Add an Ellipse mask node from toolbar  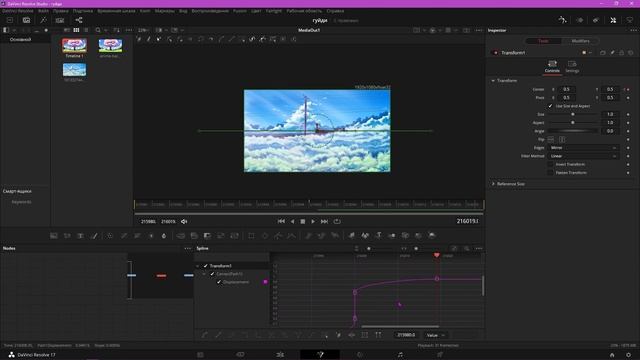click(265, 236)
